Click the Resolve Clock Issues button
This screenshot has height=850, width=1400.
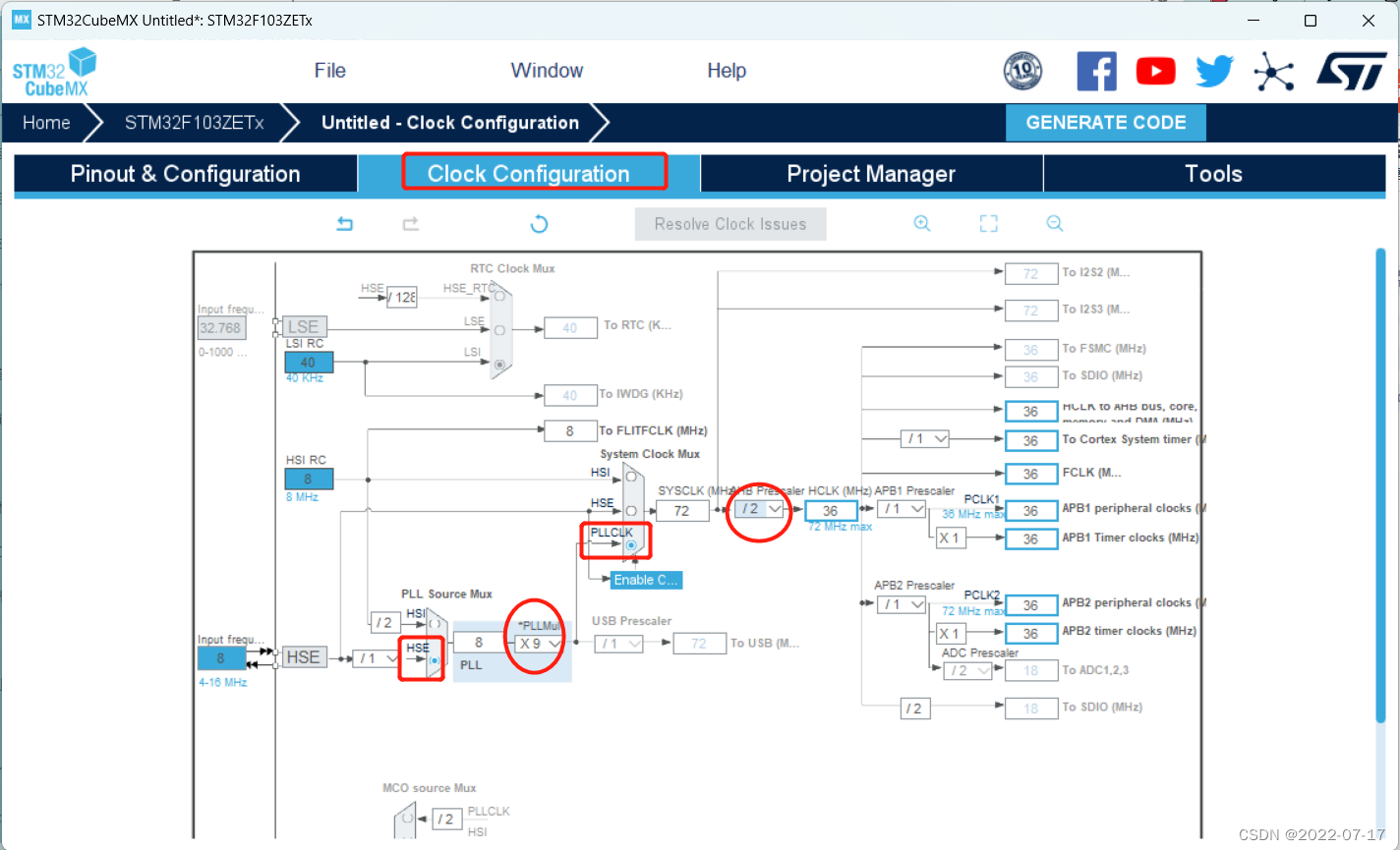[x=730, y=224]
